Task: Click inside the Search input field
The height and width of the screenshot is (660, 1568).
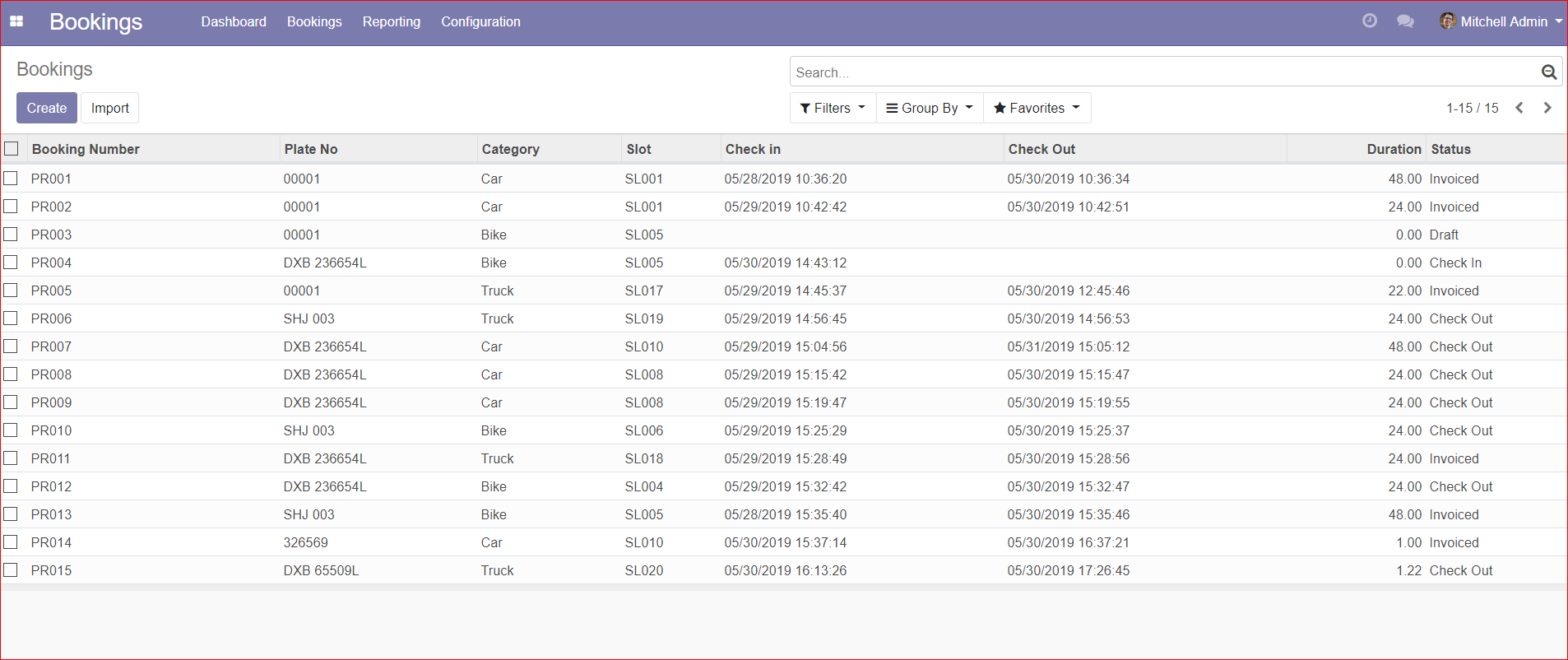Action: [x=1160, y=72]
